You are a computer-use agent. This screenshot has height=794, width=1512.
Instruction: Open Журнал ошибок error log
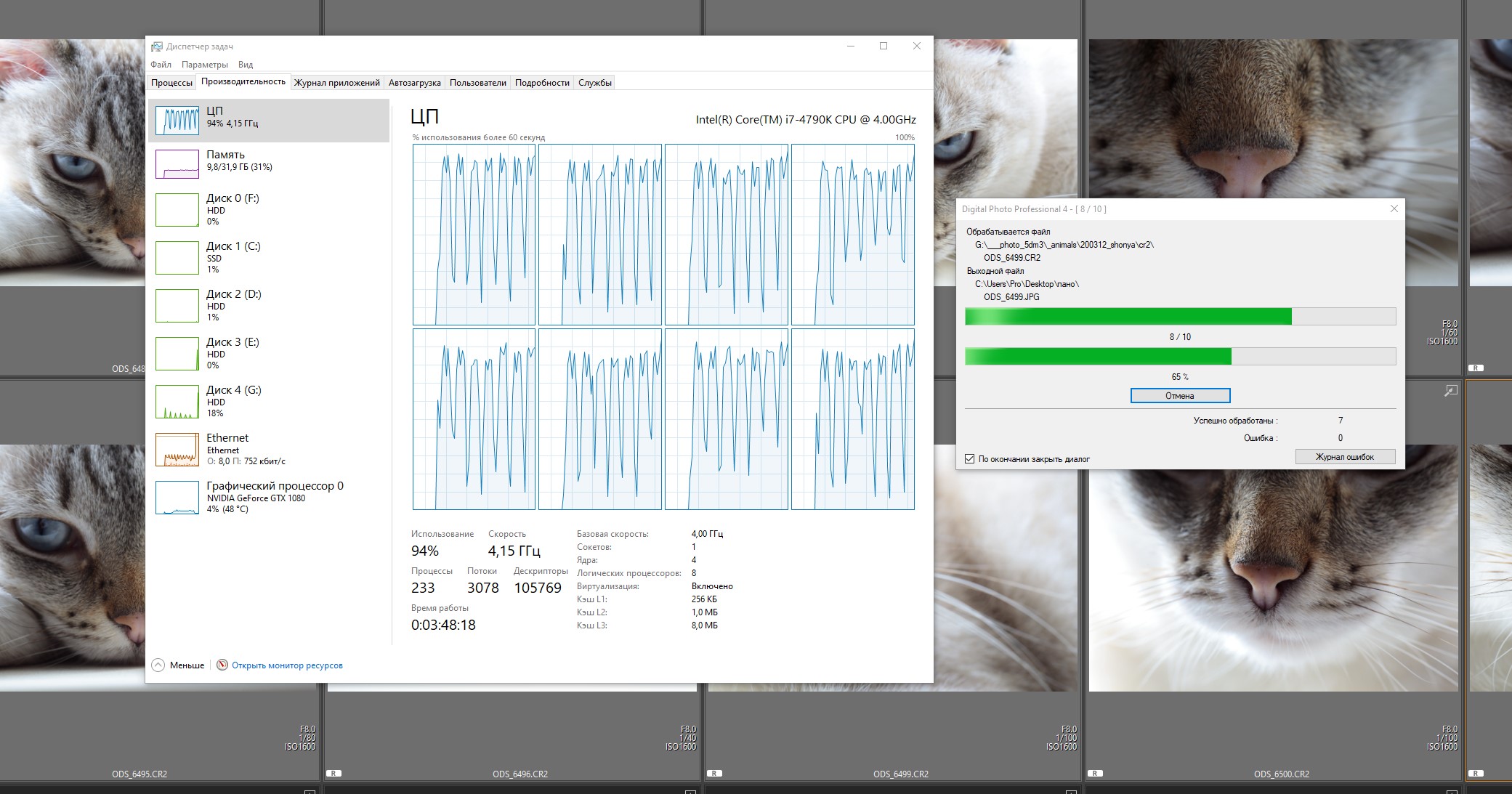1344,457
